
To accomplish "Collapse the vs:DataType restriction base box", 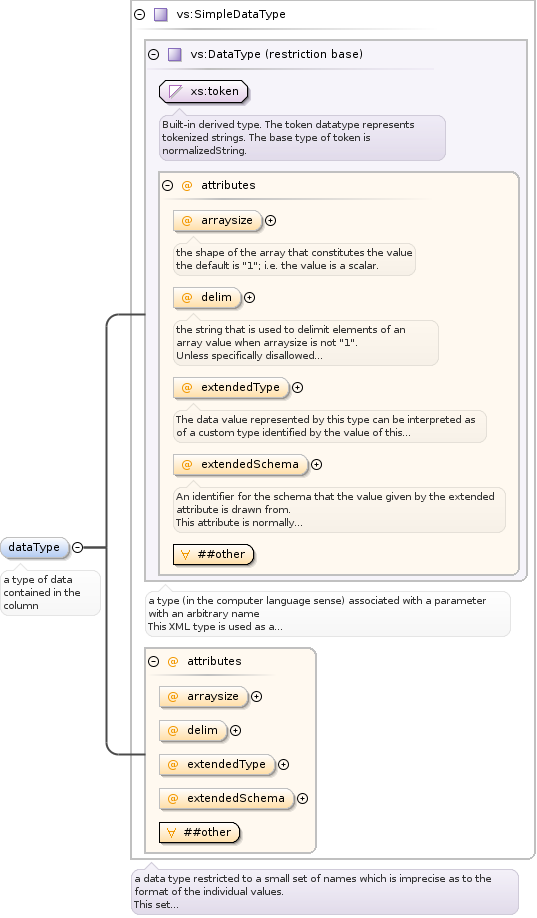I will (x=153, y=54).
